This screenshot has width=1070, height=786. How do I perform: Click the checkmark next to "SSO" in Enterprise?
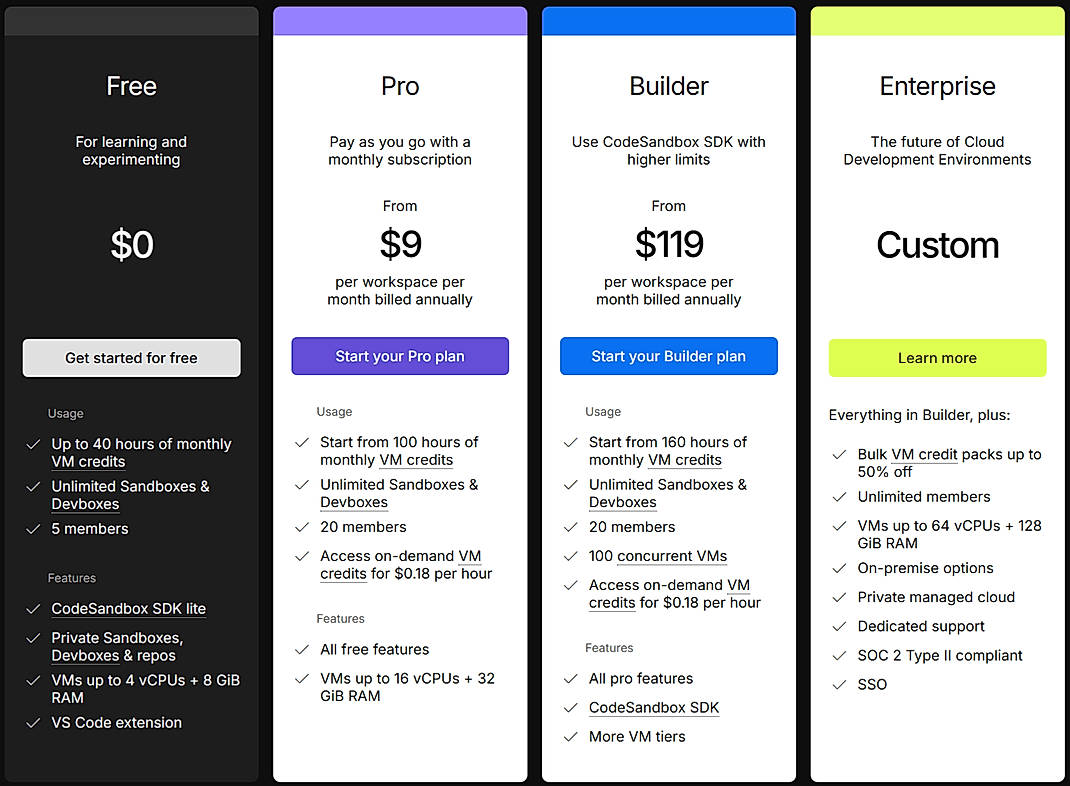840,685
